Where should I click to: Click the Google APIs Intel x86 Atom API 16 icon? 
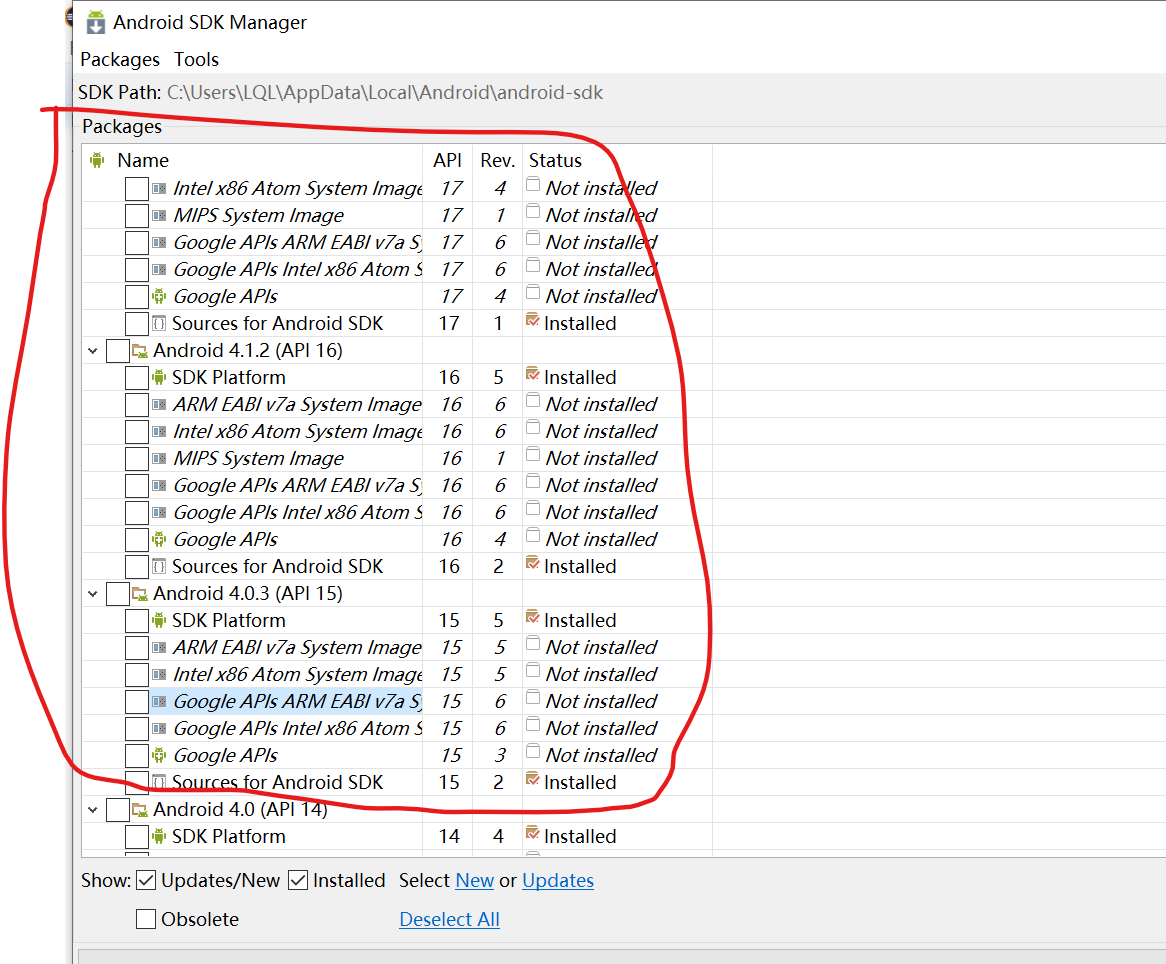click(x=159, y=512)
